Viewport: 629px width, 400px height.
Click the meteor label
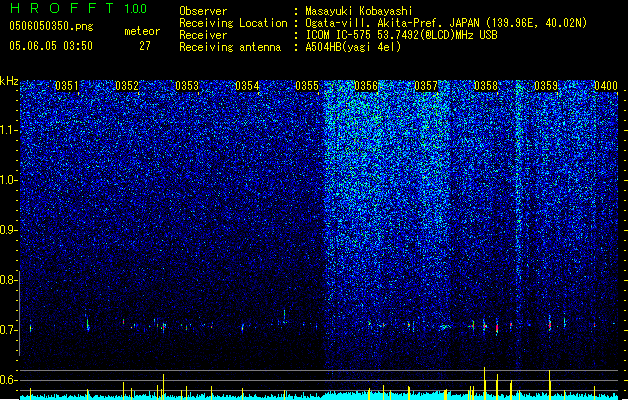pos(142,31)
